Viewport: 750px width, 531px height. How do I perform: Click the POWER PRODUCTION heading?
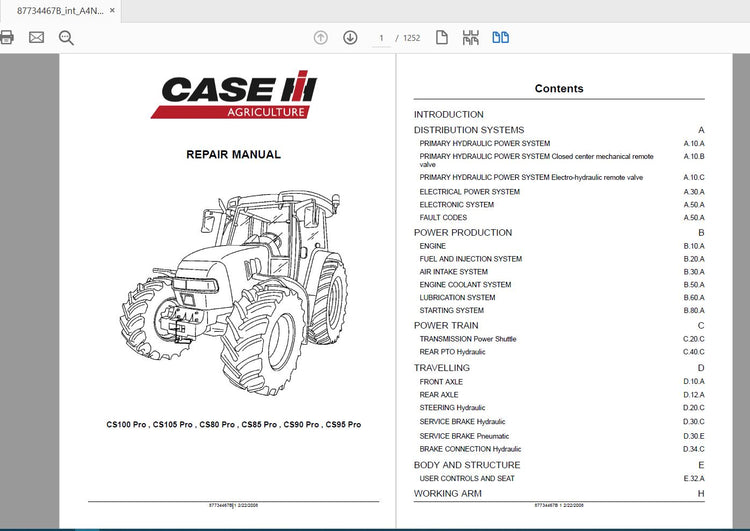pos(463,232)
